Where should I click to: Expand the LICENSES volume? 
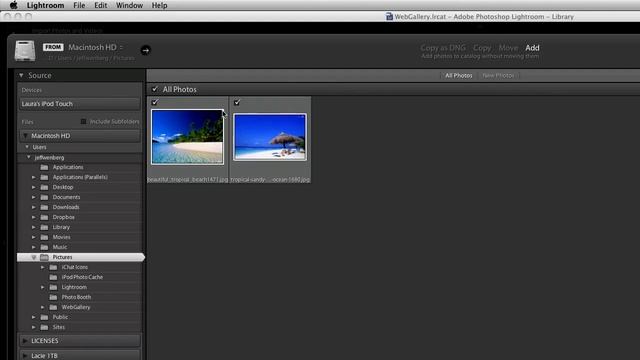click(x=25, y=340)
